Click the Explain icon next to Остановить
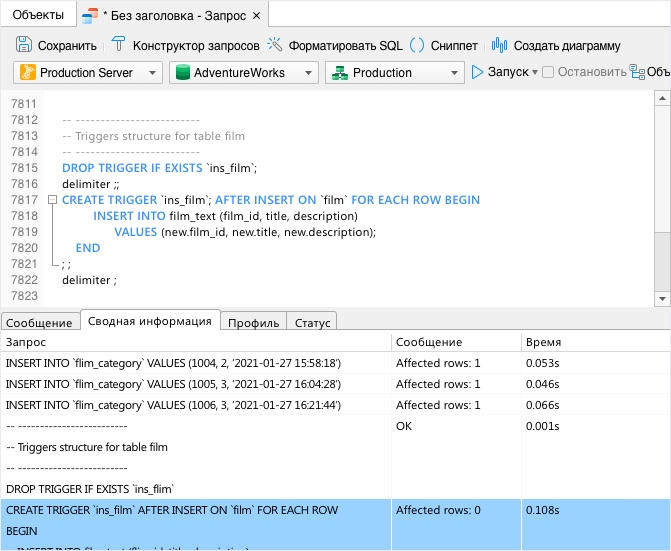Viewport: 671px width, 551px height. tap(636, 73)
